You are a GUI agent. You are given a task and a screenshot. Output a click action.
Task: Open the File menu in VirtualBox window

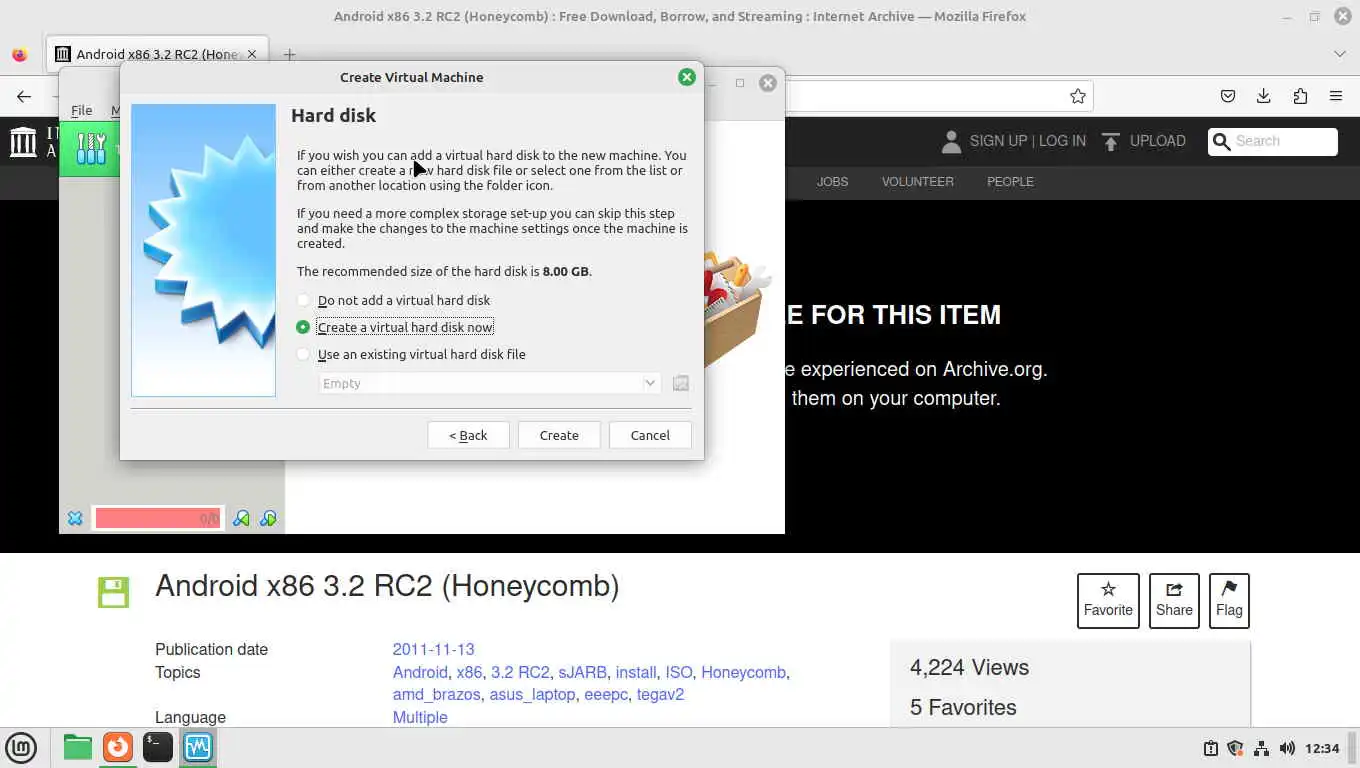point(81,110)
